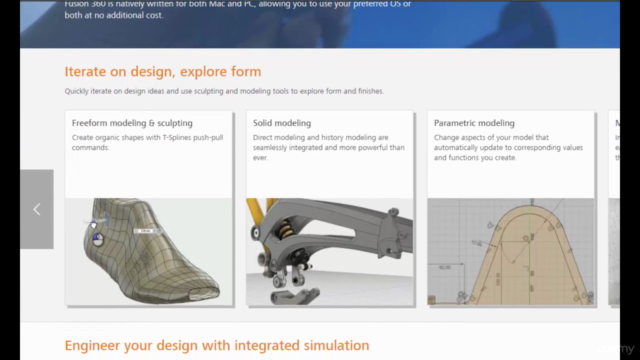Click the 'Iterate on design, explore form' heading
This screenshot has height=360, width=640.
click(163, 71)
